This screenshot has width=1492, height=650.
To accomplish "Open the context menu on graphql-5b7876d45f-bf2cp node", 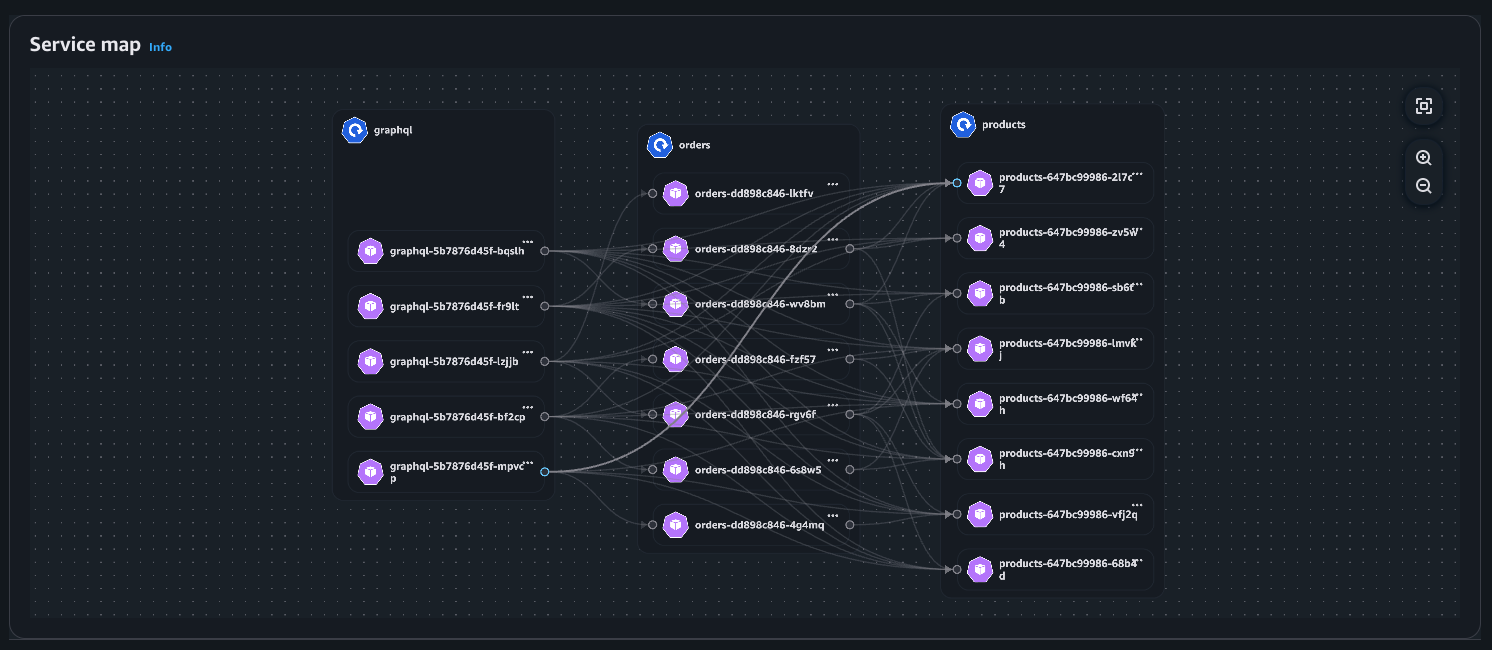I will pos(528,408).
